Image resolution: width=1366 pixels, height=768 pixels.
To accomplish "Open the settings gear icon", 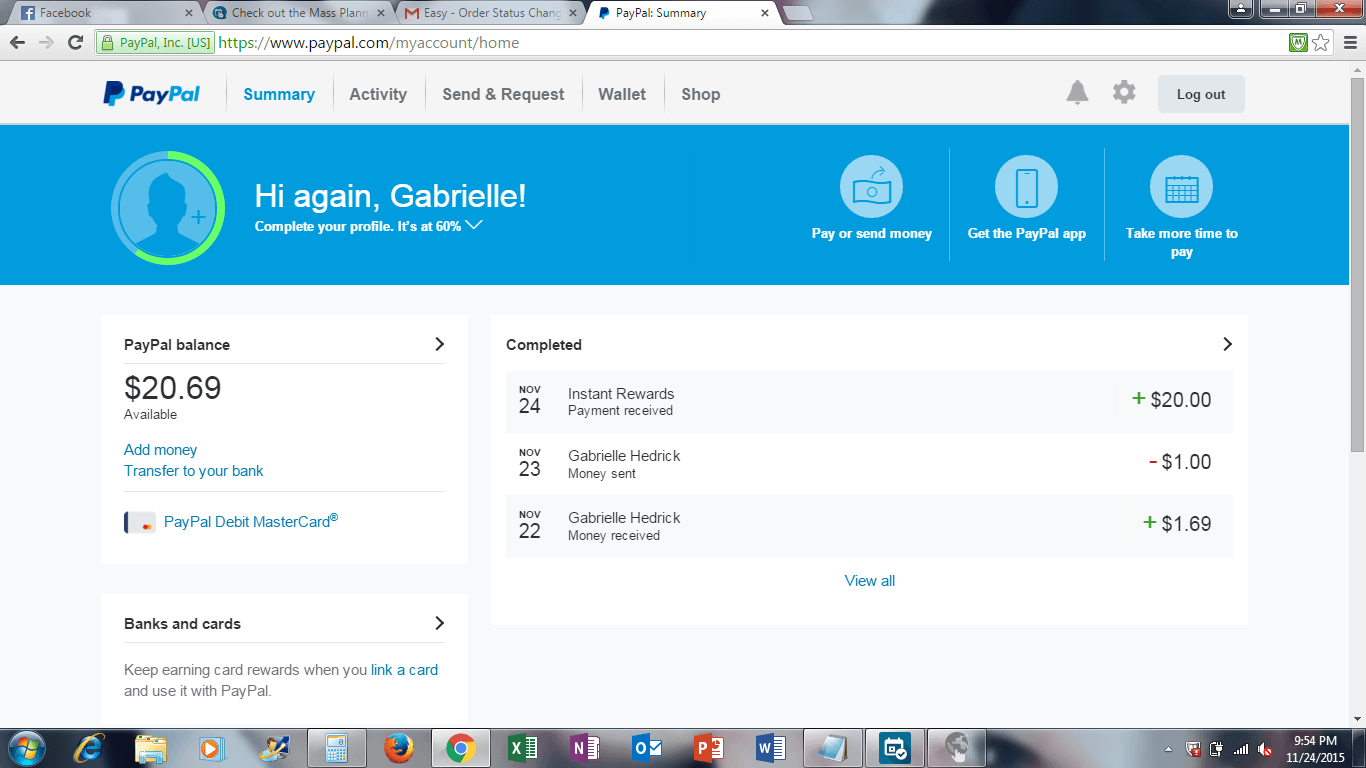I will (x=1124, y=93).
